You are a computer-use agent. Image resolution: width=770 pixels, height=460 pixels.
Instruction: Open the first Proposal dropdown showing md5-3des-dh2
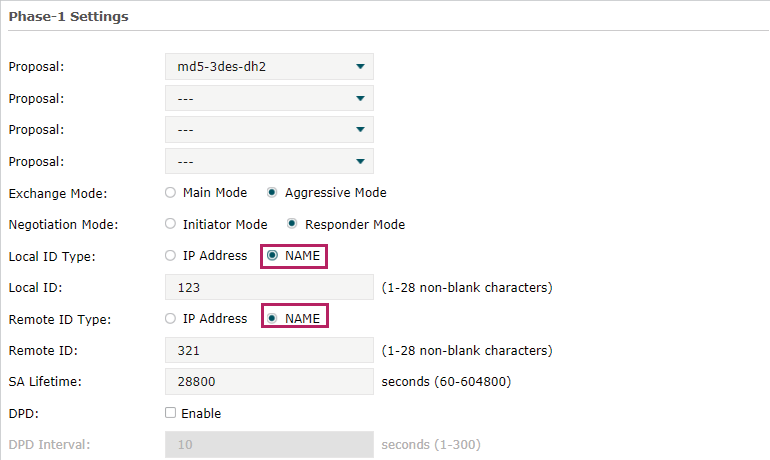268,67
